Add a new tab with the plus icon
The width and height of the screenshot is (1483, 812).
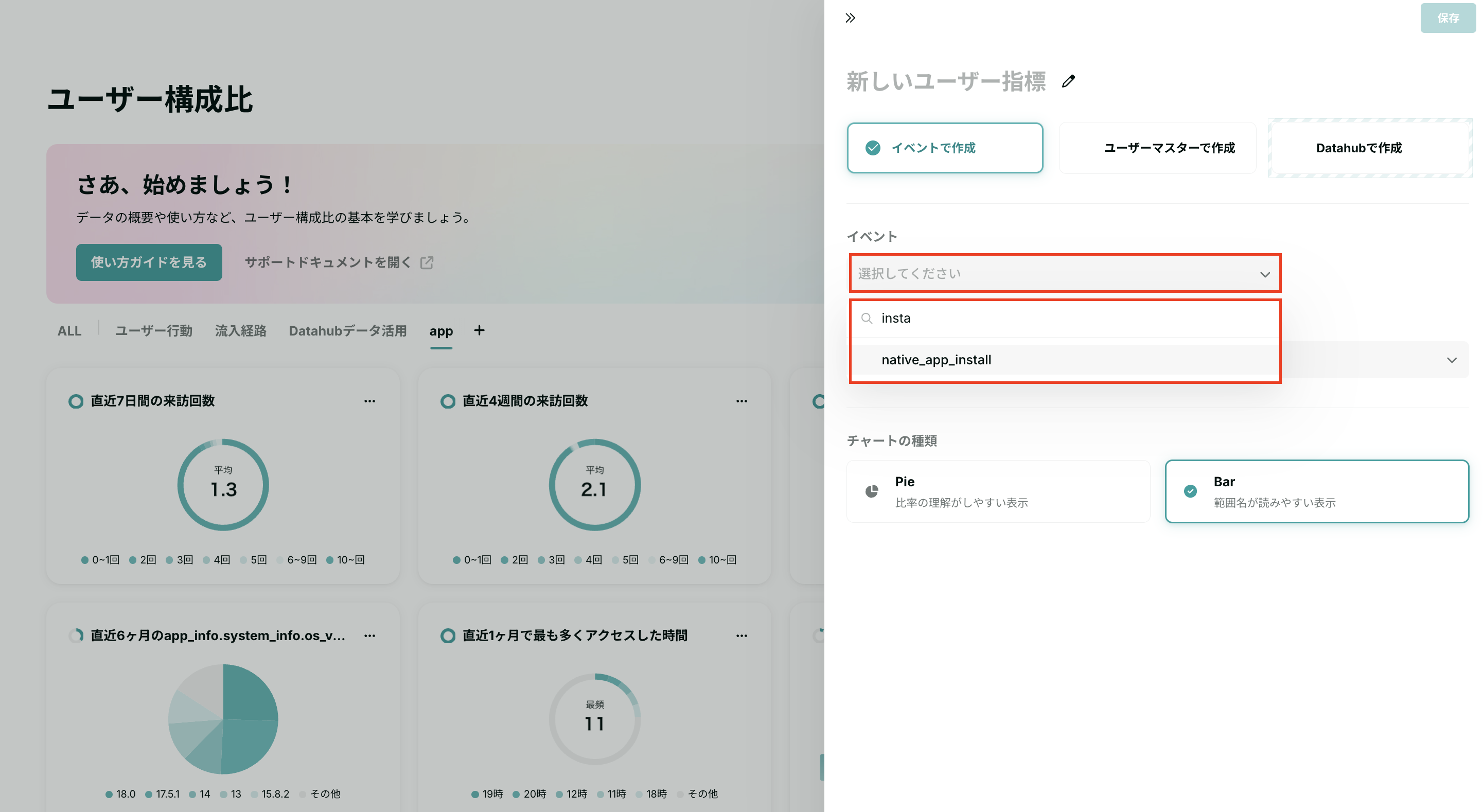479,330
